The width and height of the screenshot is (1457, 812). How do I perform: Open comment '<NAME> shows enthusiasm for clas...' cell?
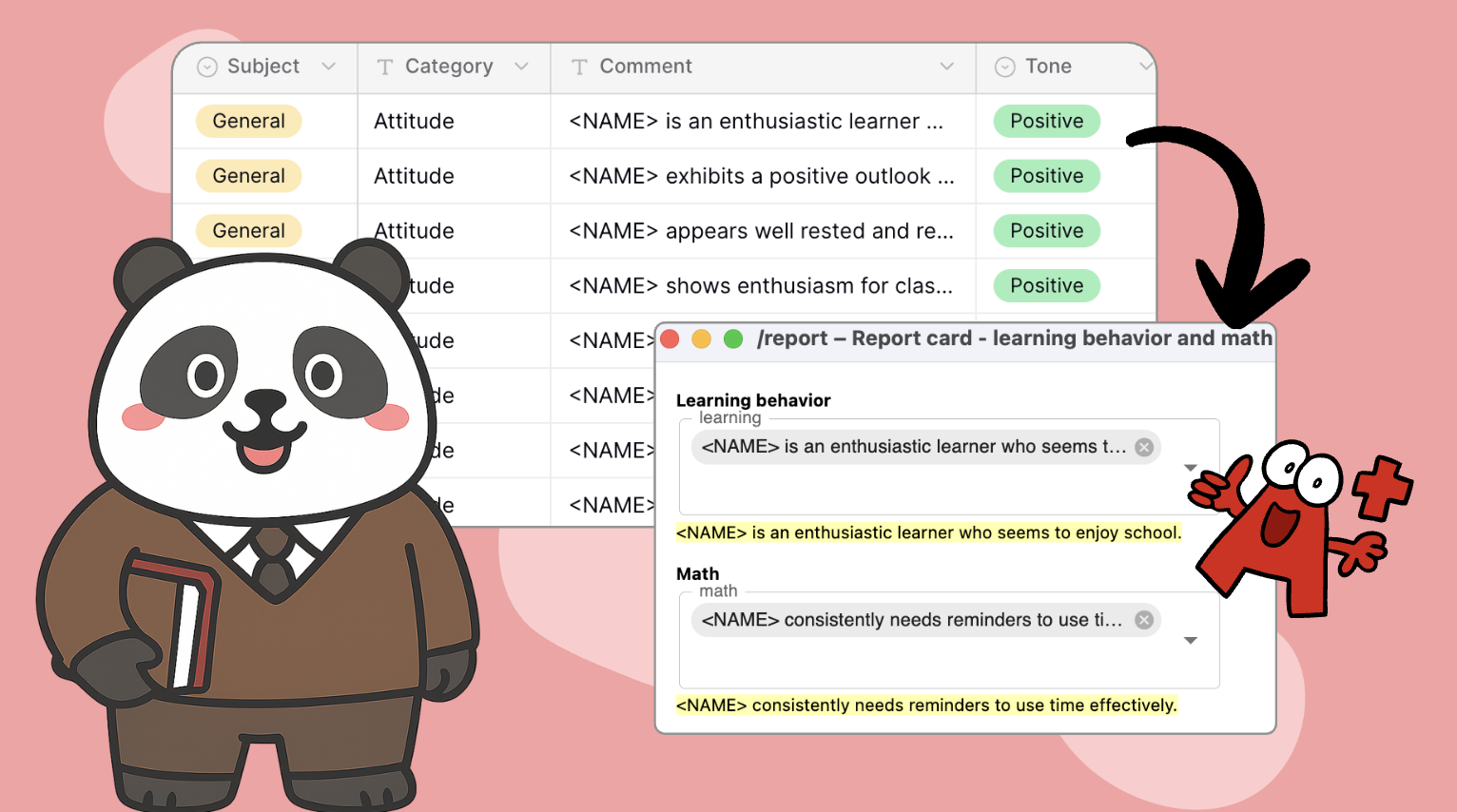(763, 285)
